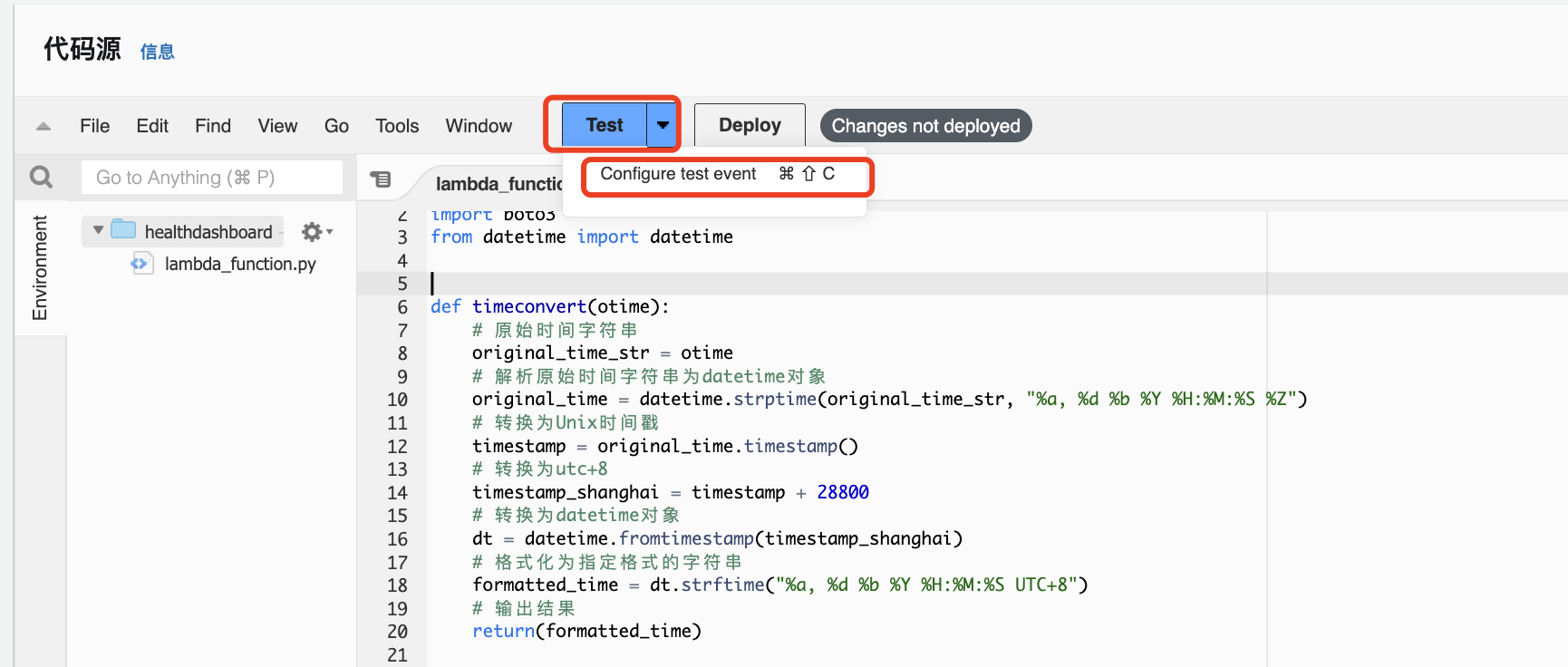This screenshot has width=1568, height=667.
Task: Open the Go menu
Action: pos(336,126)
